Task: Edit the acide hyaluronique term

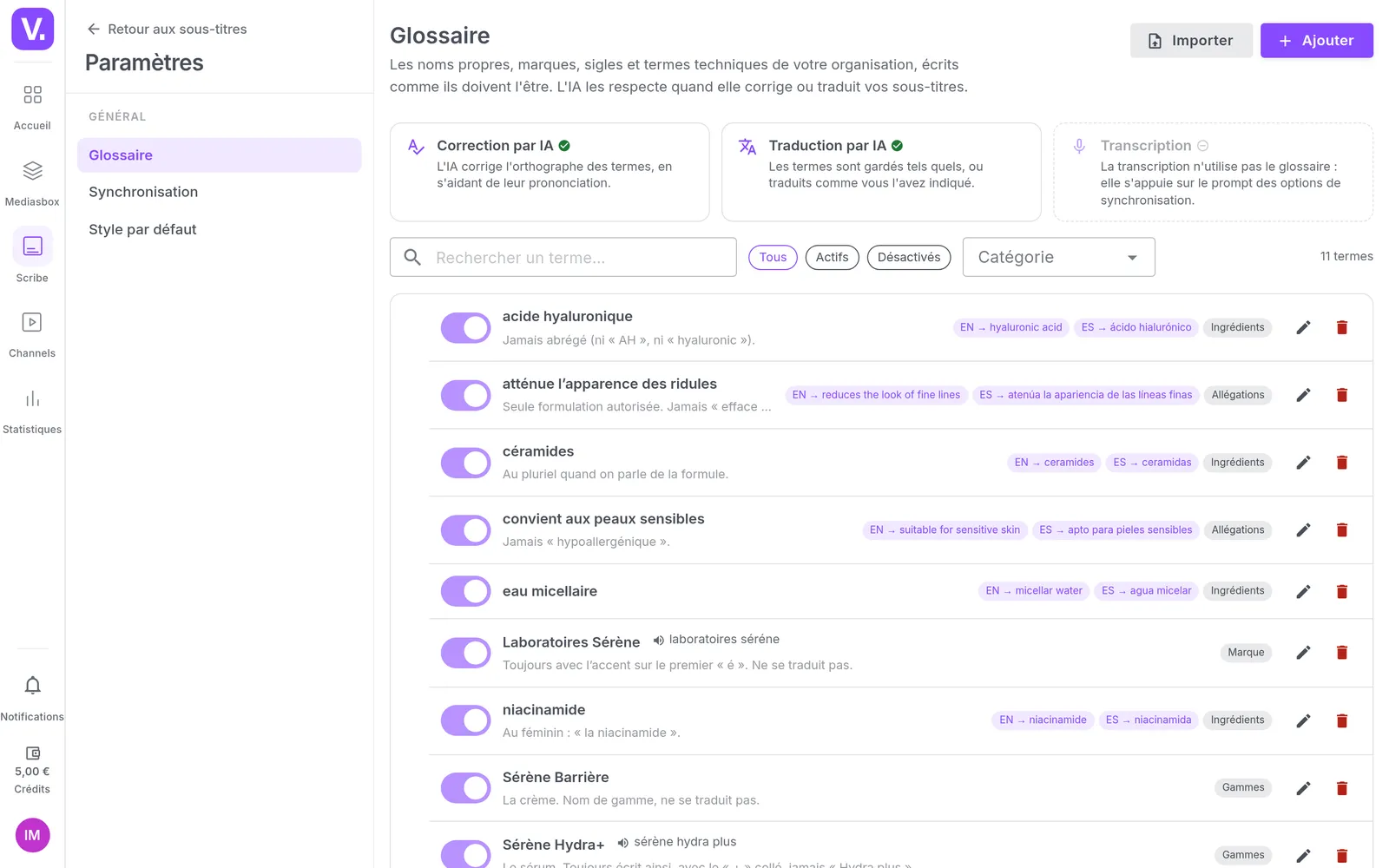Action: click(x=1303, y=327)
